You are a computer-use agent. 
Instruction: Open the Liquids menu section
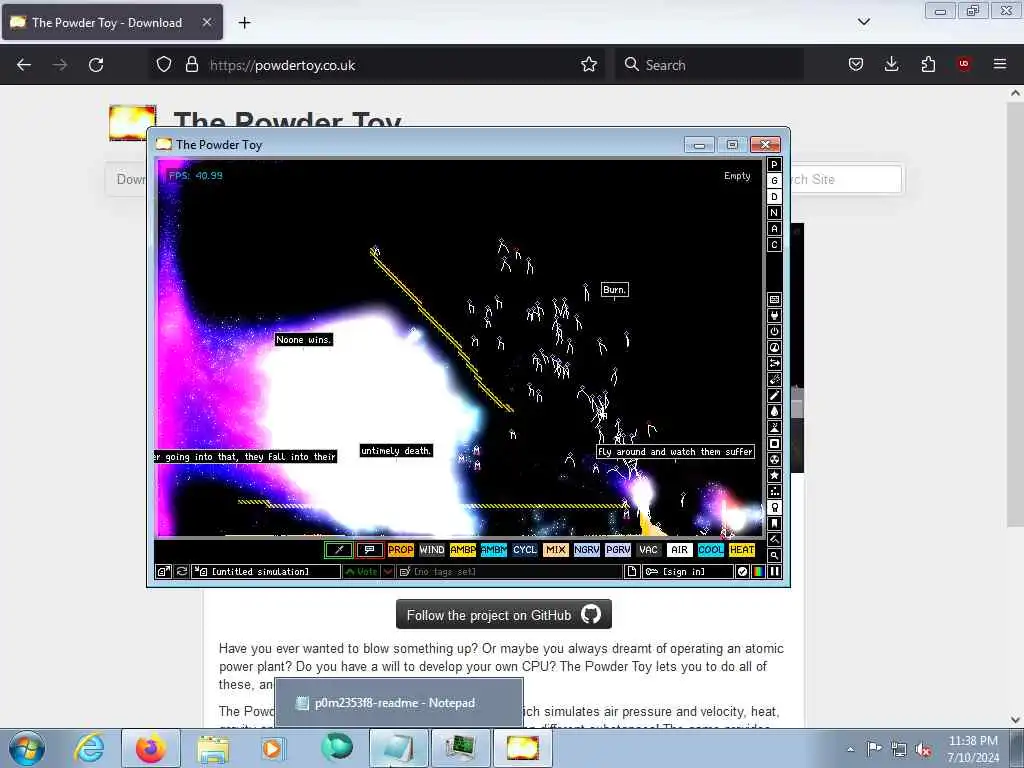[774, 411]
